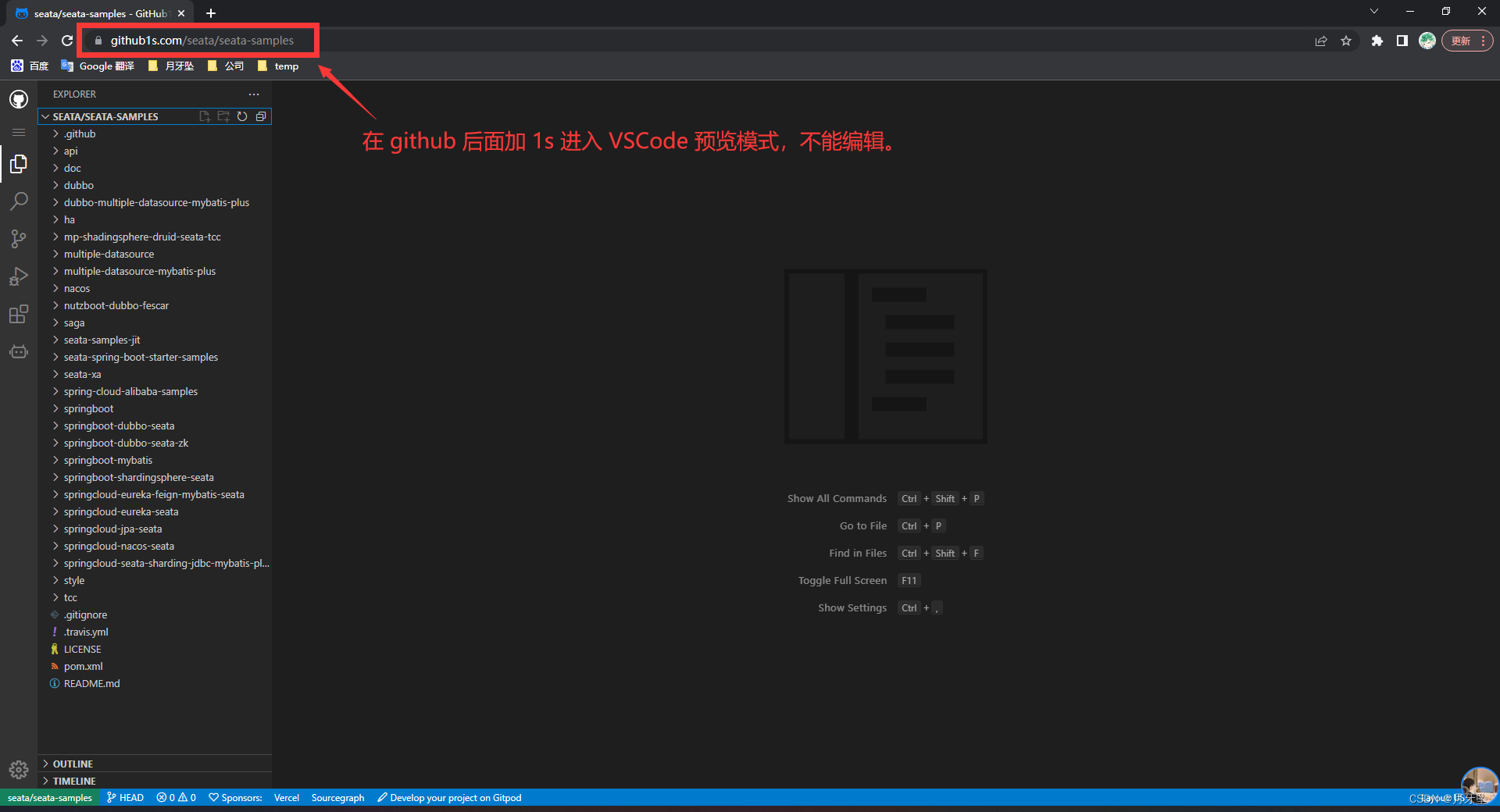
Task: Collapse all folders in explorer
Action: coord(261,116)
